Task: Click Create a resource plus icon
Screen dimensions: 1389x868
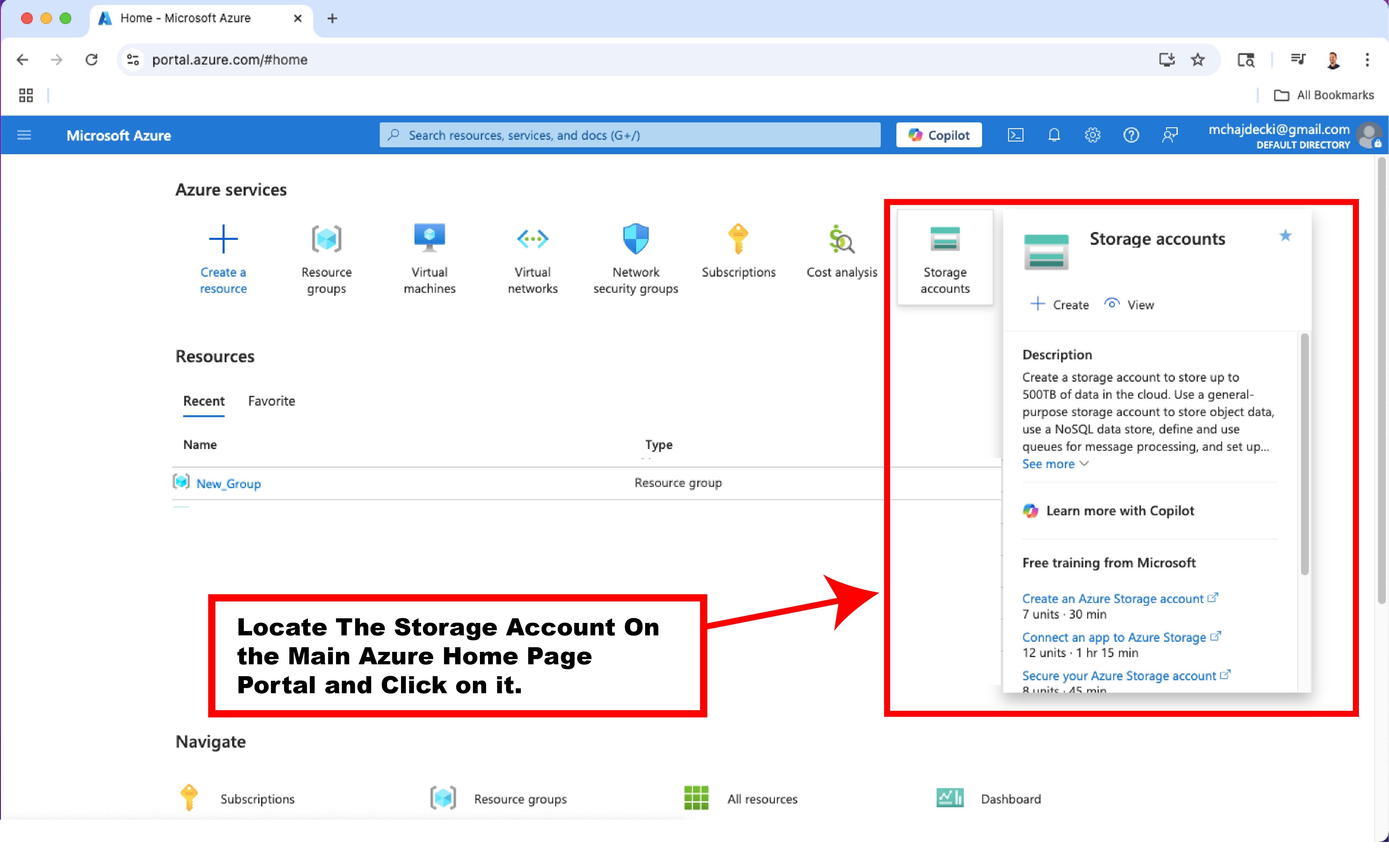Action: 223,239
